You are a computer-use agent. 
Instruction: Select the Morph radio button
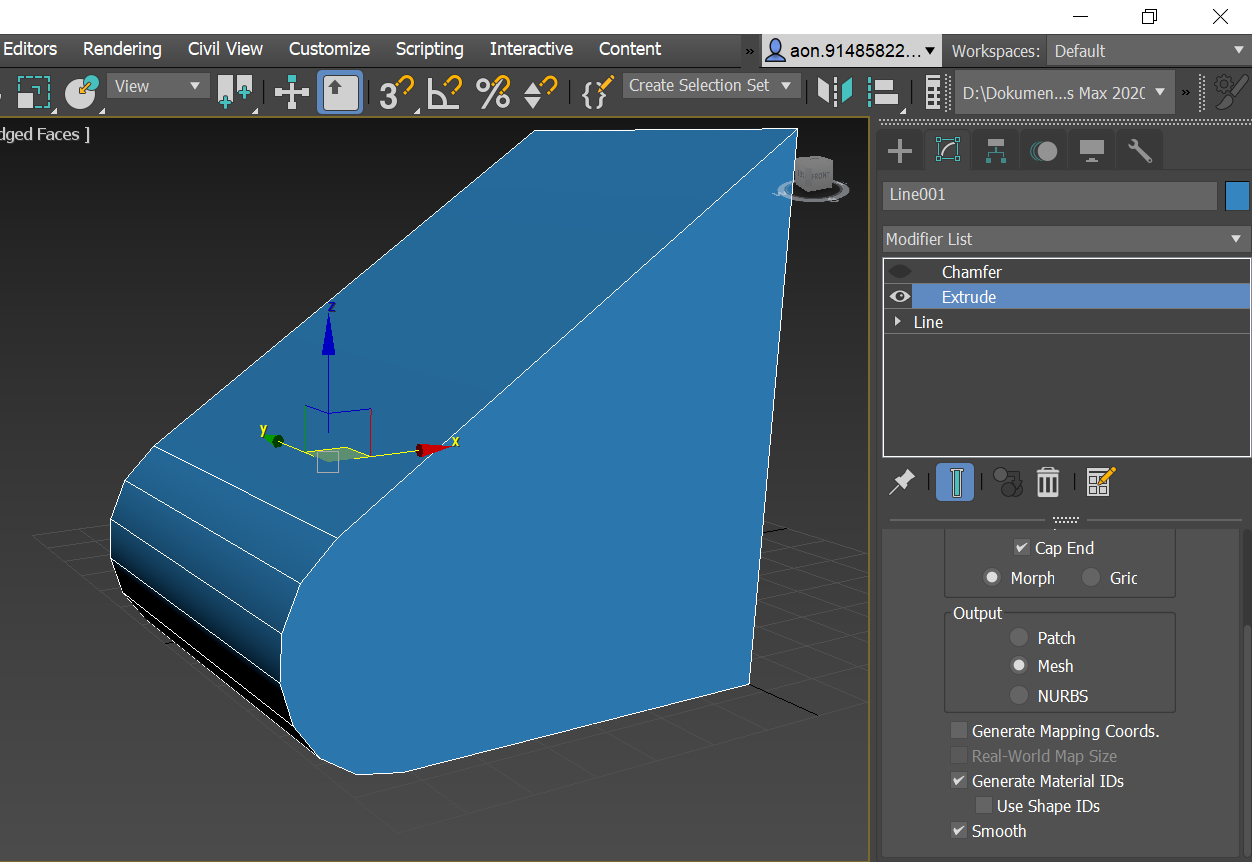[992, 578]
